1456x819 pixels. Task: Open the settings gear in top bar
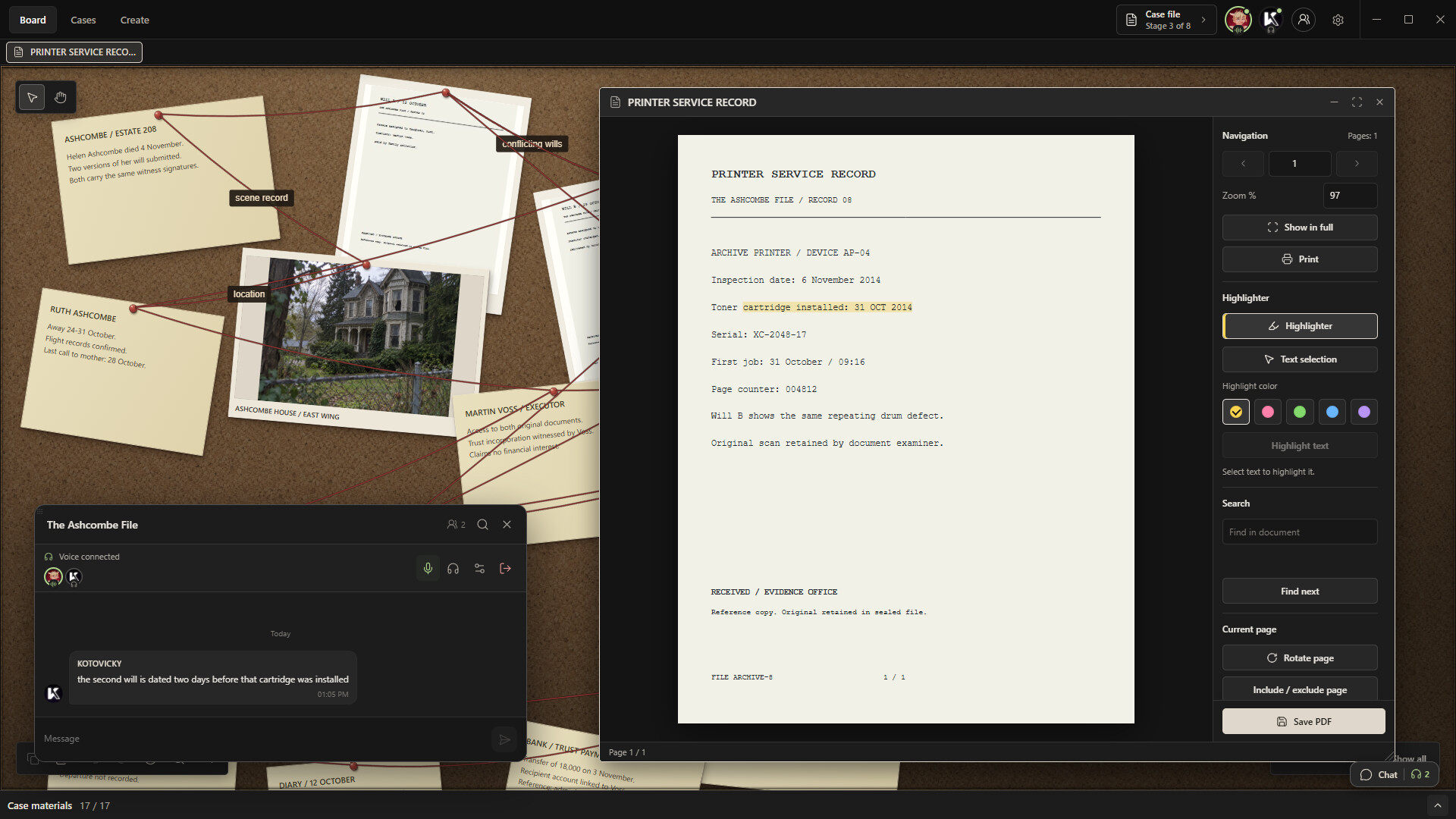pos(1338,20)
